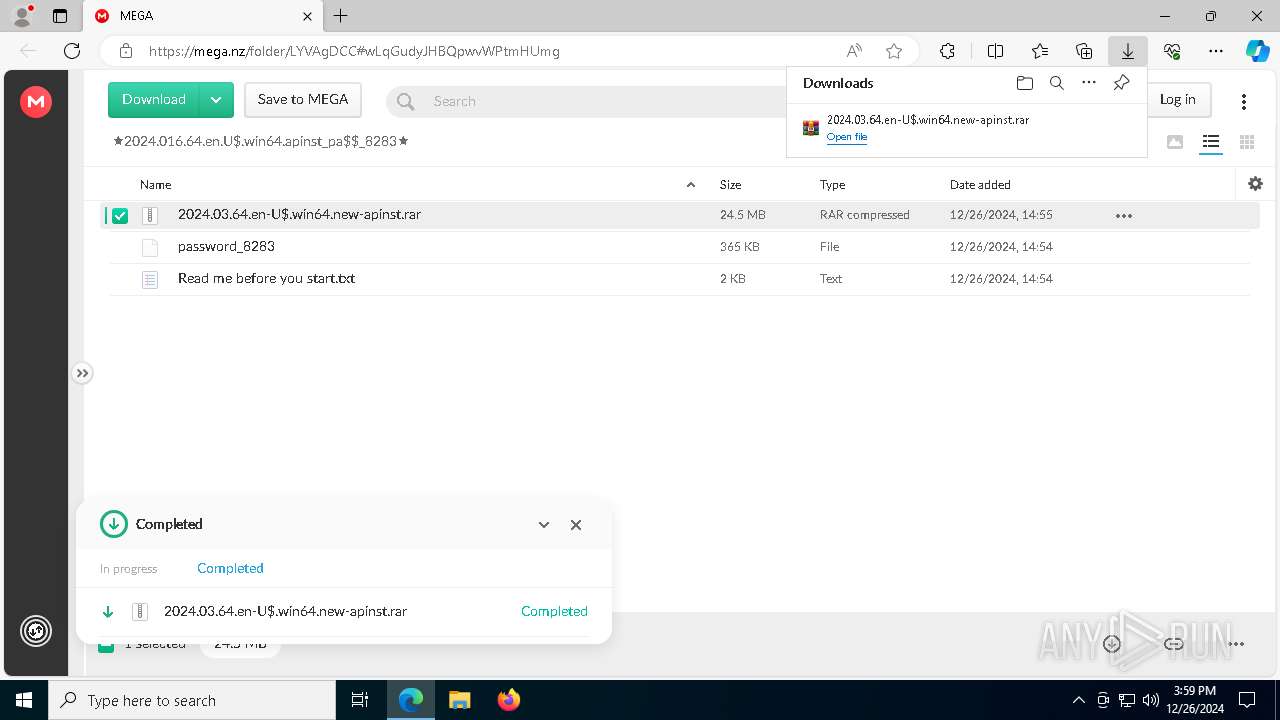Toggle Read aloud icon
Screen dimensions: 1280x720
[854, 51]
